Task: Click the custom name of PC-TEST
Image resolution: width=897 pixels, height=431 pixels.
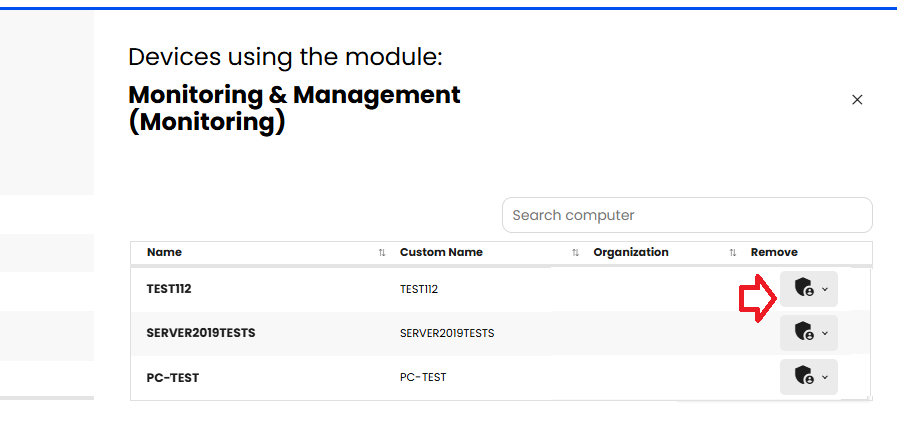Action: (423, 377)
